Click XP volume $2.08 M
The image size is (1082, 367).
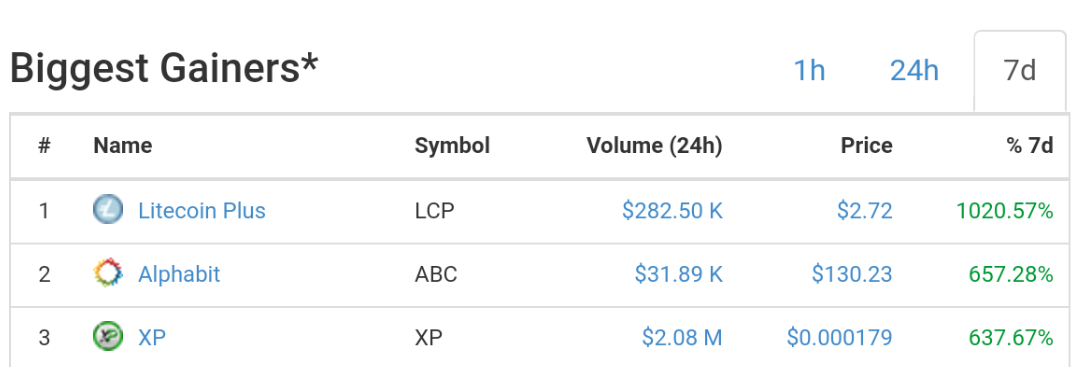point(682,338)
